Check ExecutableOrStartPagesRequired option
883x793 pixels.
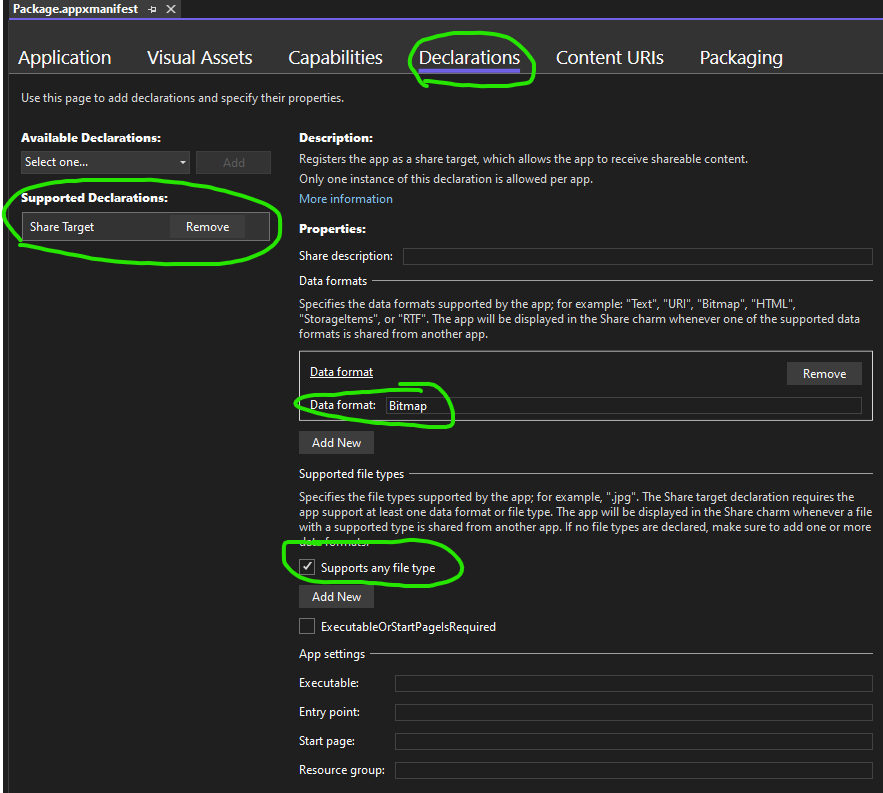coord(307,627)
